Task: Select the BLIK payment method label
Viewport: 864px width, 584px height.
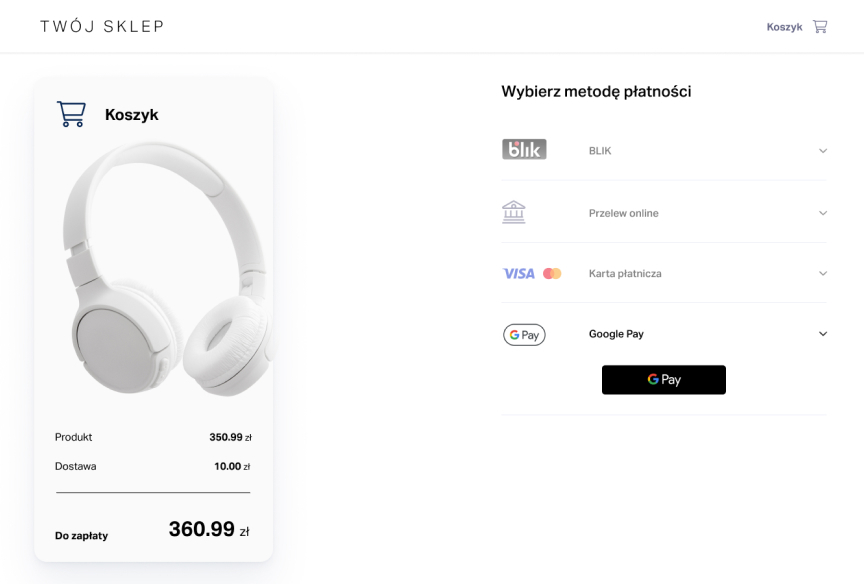Action: click(600, 151)
